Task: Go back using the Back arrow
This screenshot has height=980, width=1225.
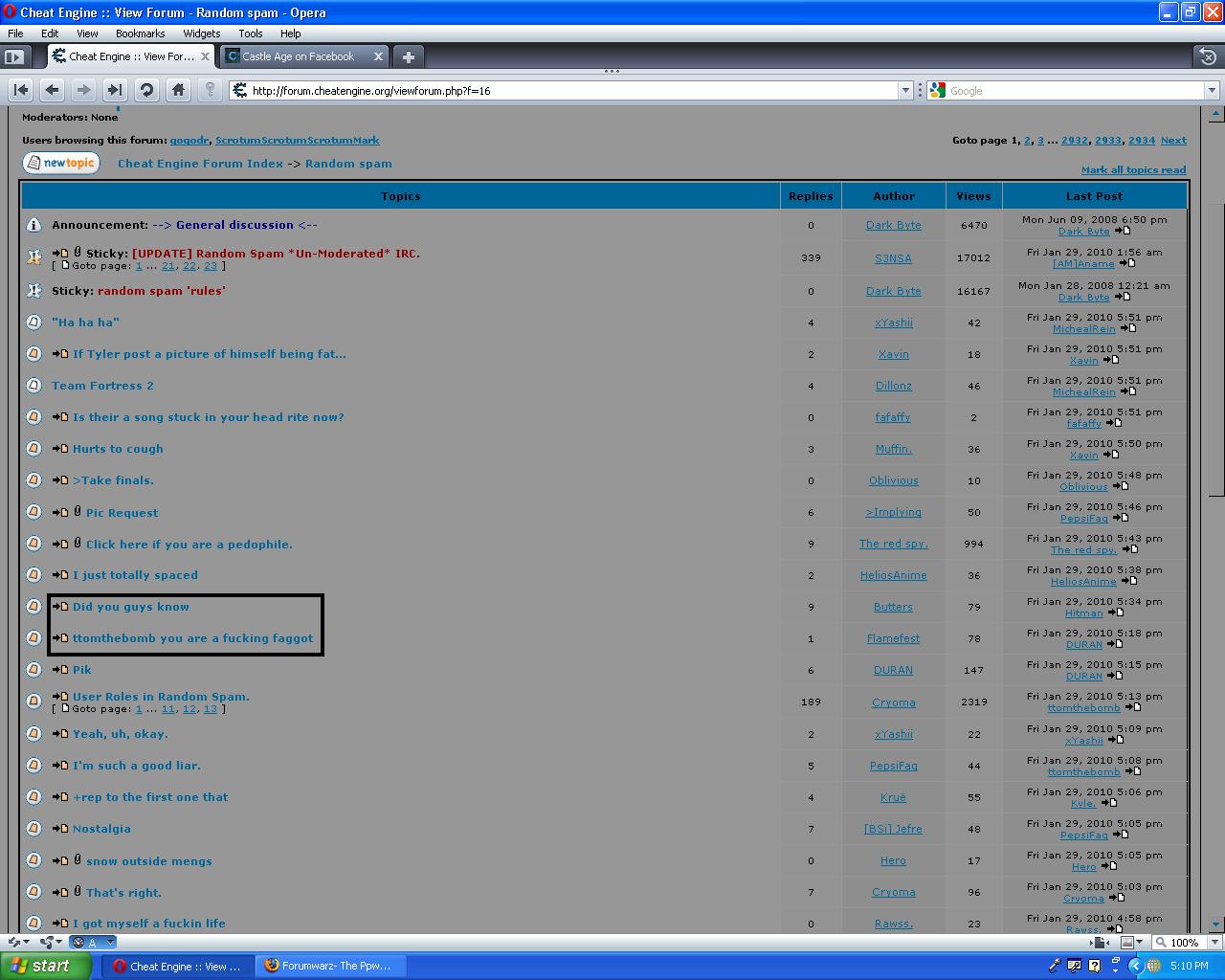Action: pyautogui.click(x=53, y=90)
